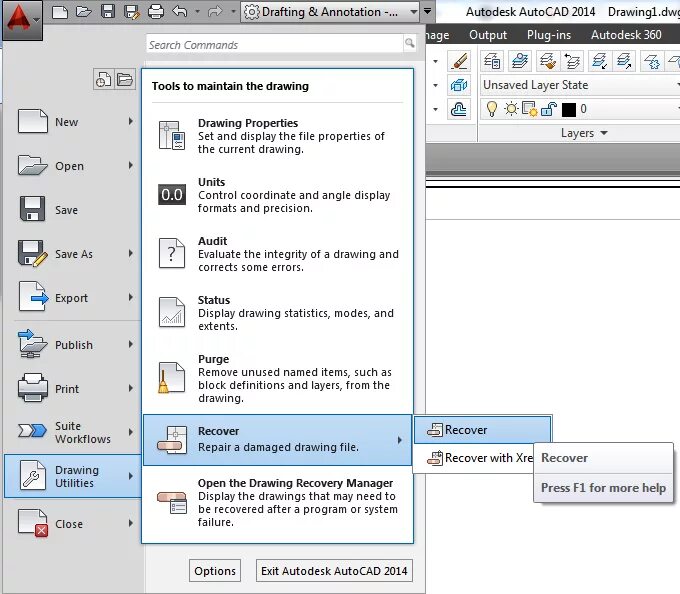Click the Plot printer icon in quick access toolbar
Viewport: 680px width, 594px height.
tap(156, 11)
